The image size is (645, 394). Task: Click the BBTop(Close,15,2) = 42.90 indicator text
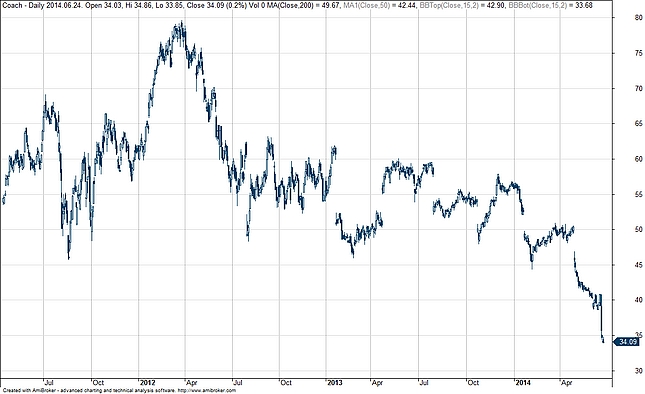[x=462, y=5]
